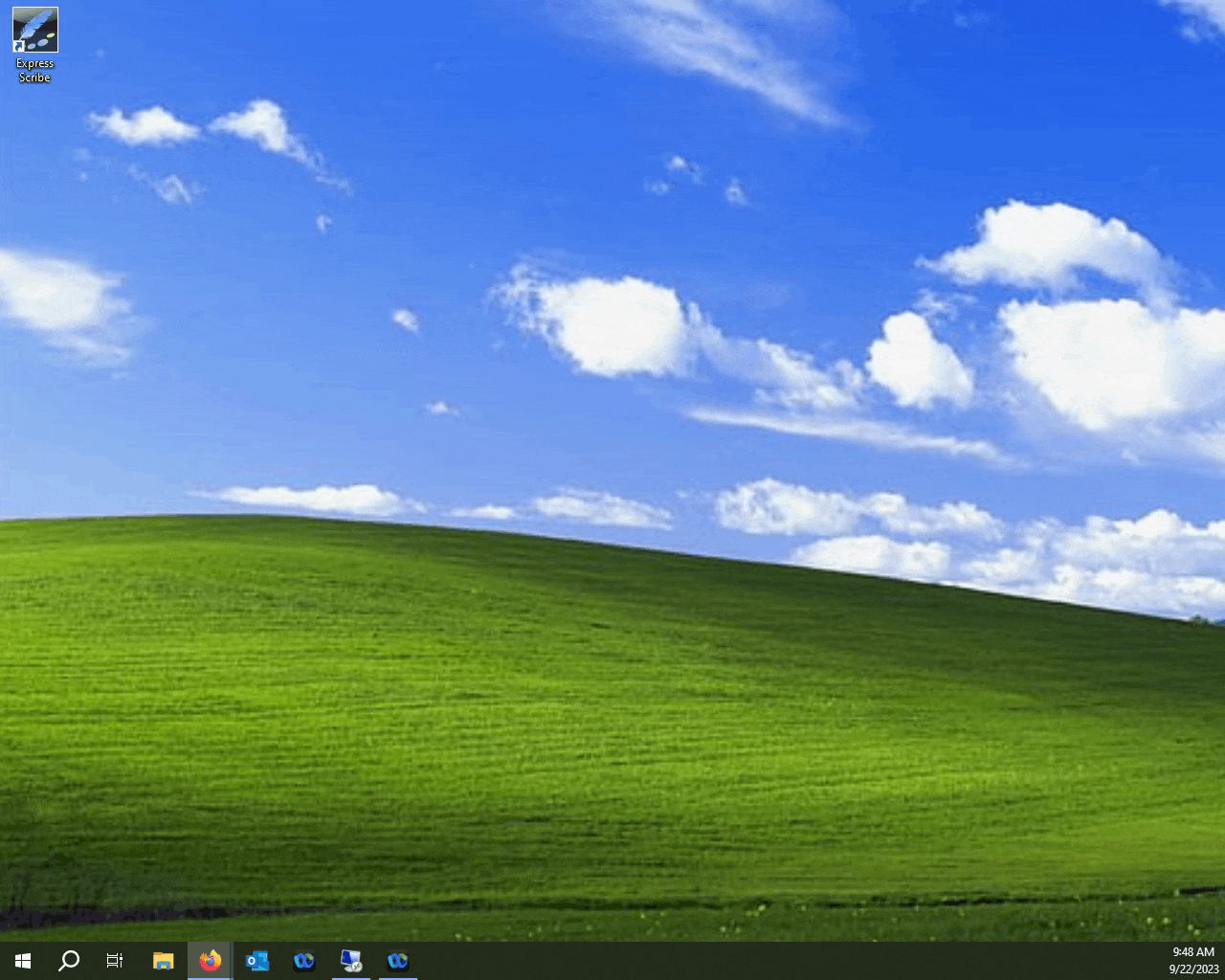Switch to the Firefox browser window
Viewport: 1225px width, 980px height.
click(x=210, y=960)
